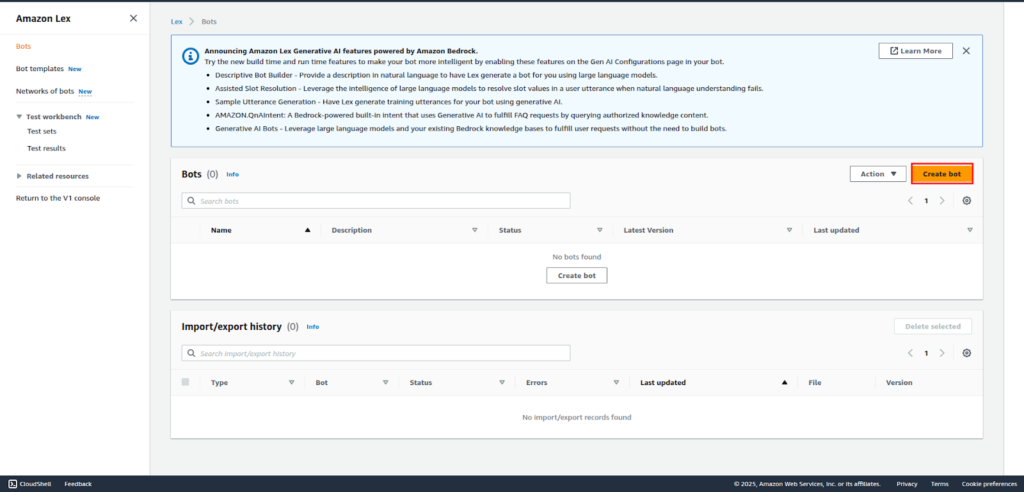Open Test sets in sidebar
The image size is (1024, 492).
42,131
